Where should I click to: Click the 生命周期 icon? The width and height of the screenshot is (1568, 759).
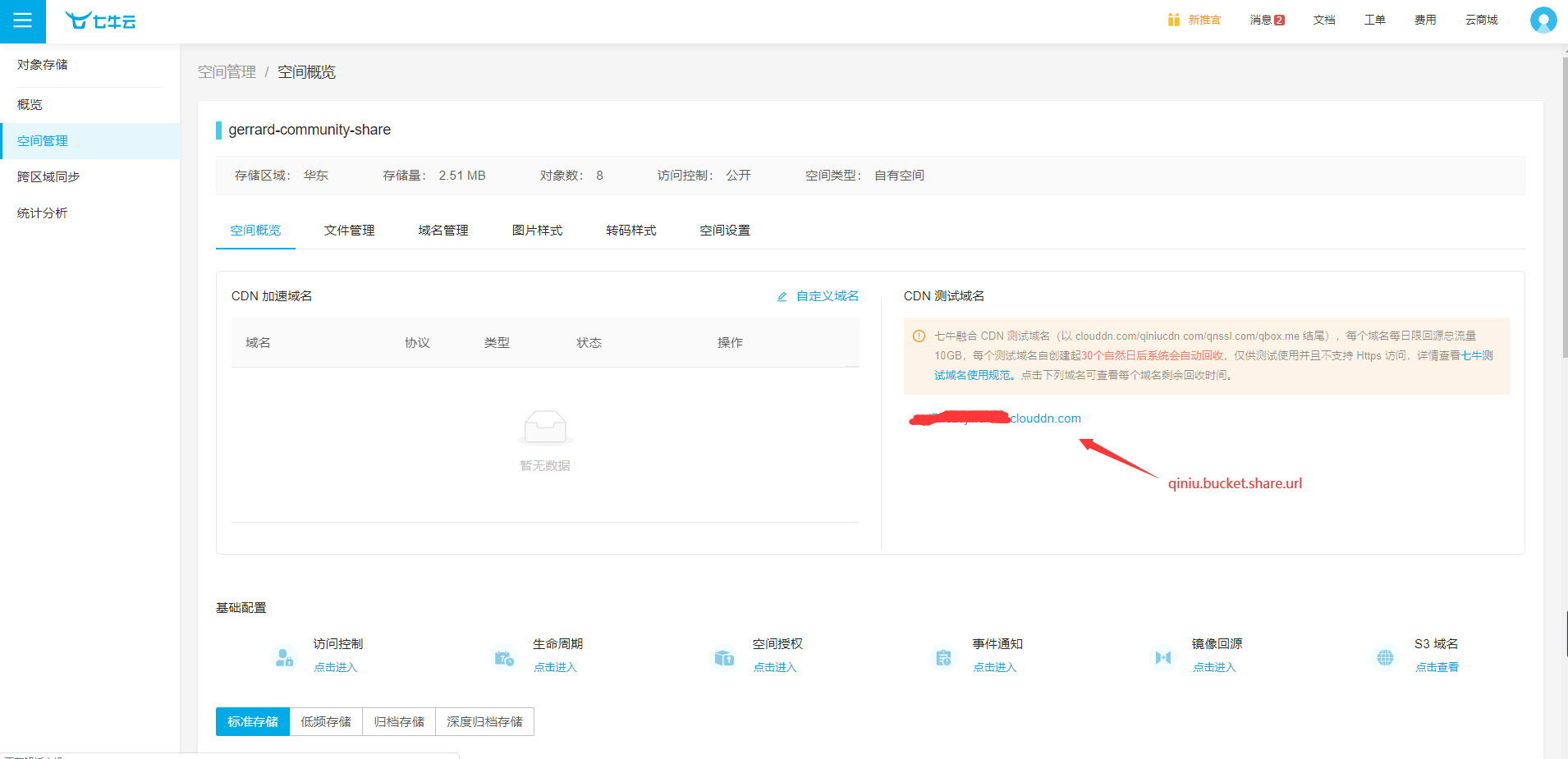(504, 657)
